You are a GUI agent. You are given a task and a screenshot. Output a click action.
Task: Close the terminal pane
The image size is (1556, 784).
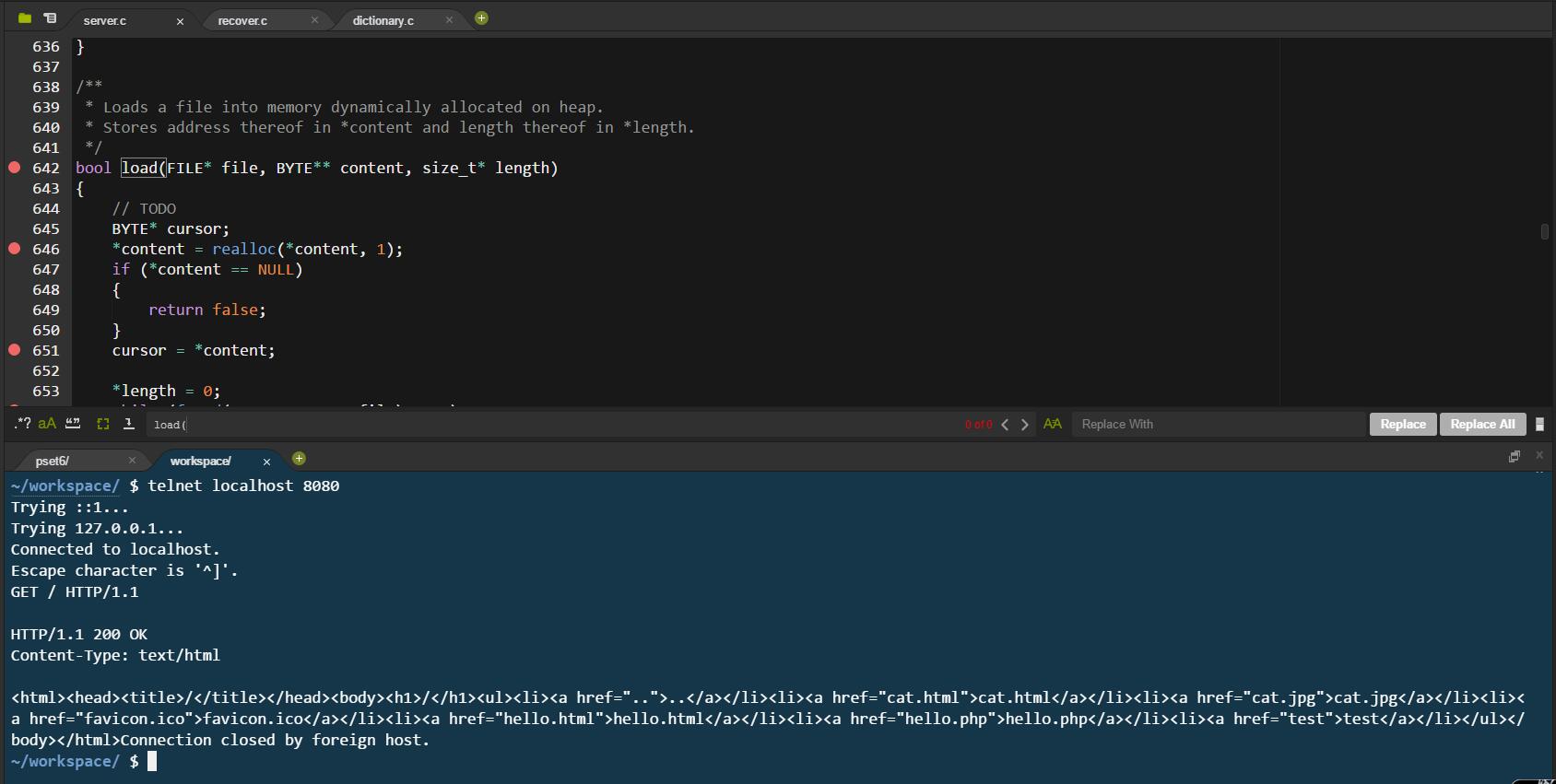[1538, 455]
